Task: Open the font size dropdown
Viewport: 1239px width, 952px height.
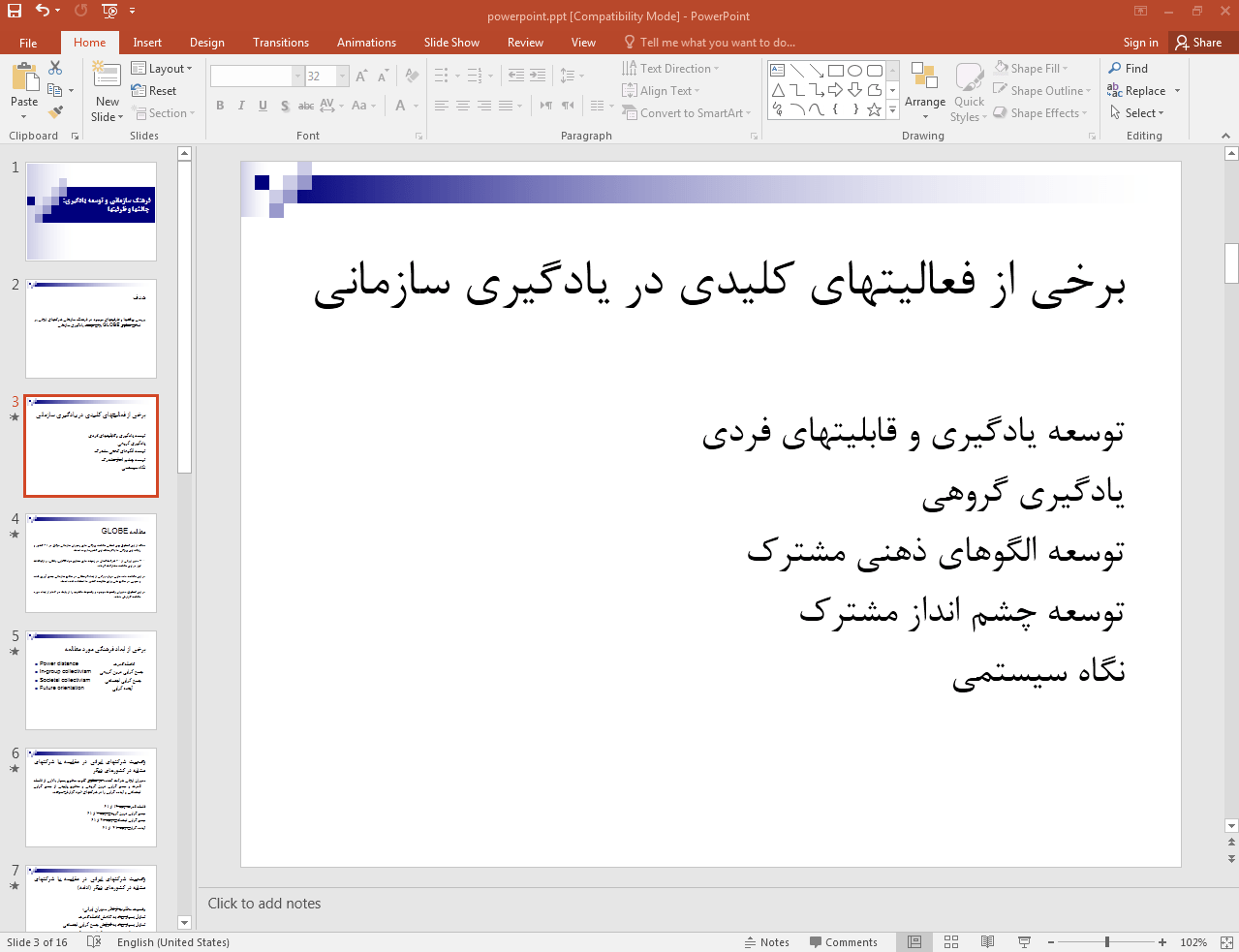Action: point(342,76)
